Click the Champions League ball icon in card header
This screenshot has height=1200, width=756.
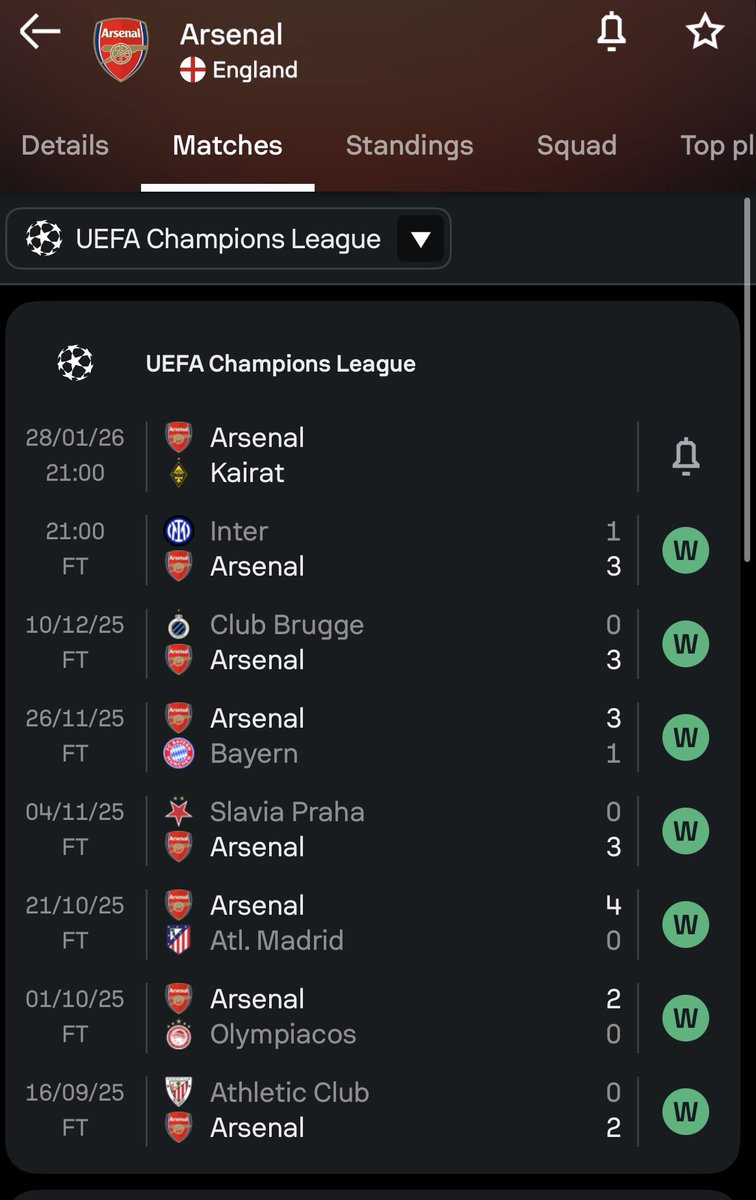click(75, 363)
